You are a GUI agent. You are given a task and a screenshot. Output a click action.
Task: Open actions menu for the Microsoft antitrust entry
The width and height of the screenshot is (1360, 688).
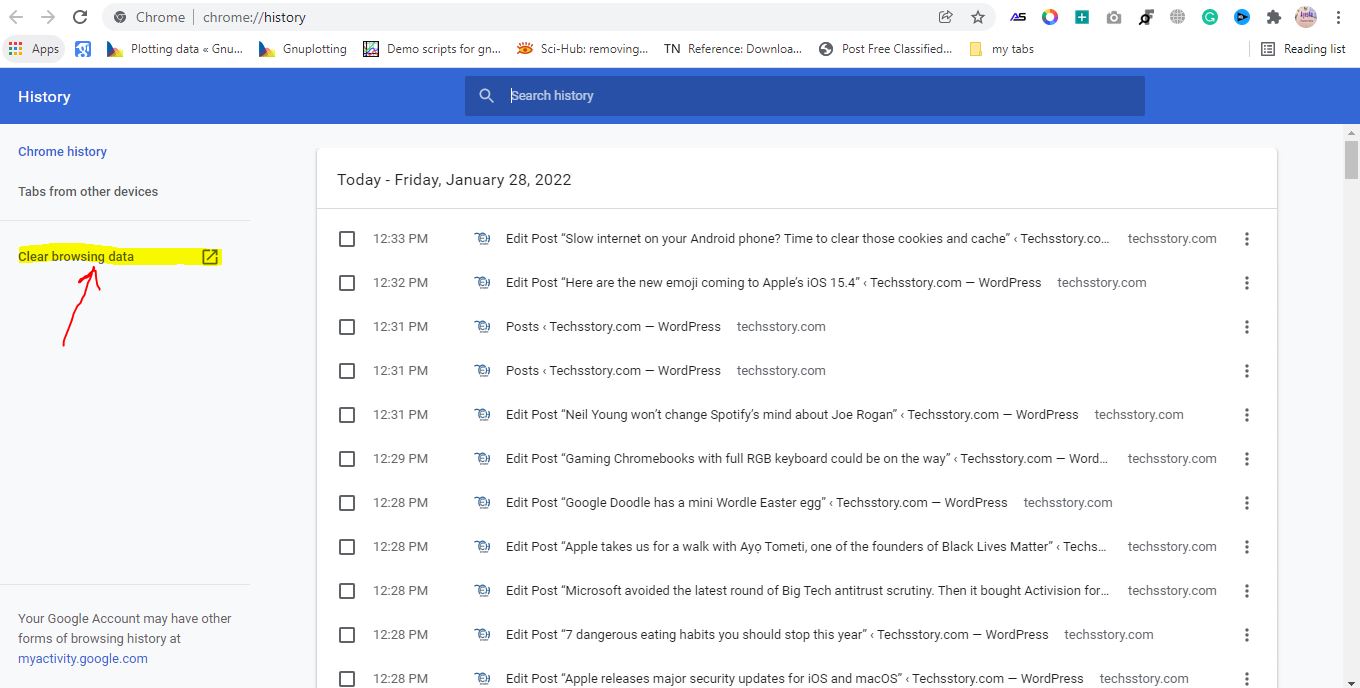[x=1247, y=591]
